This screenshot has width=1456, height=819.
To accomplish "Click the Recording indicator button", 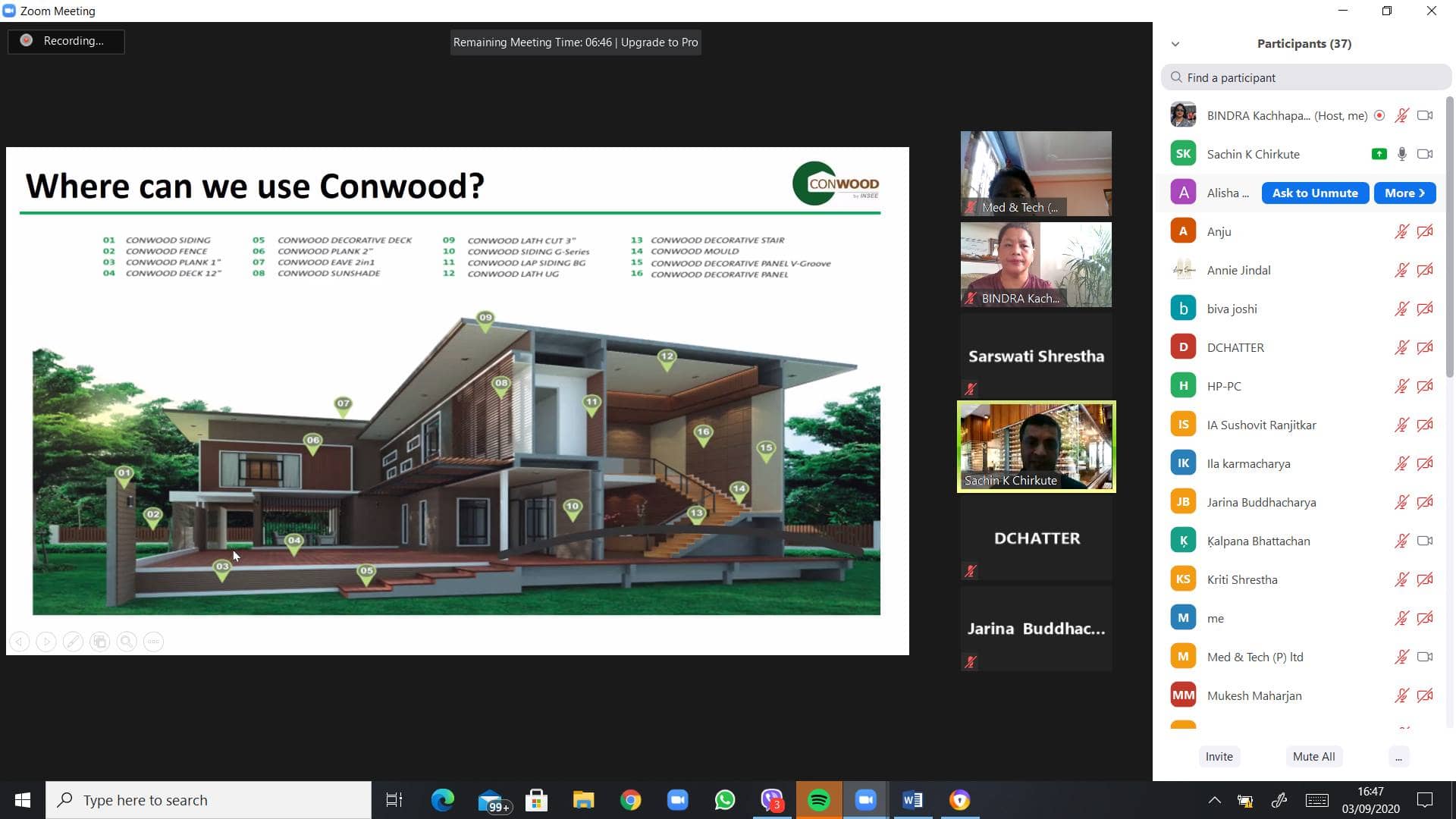I will 66,41.
